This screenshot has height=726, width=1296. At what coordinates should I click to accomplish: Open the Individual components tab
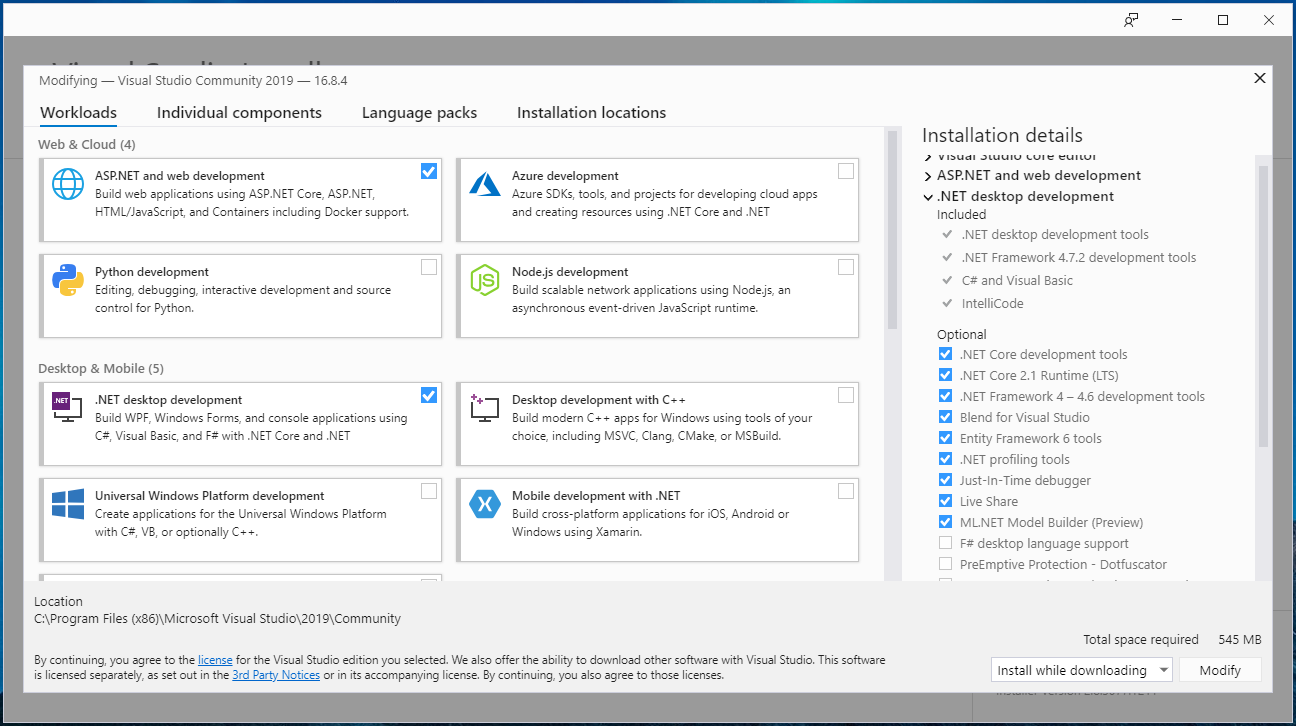point(239,113)
